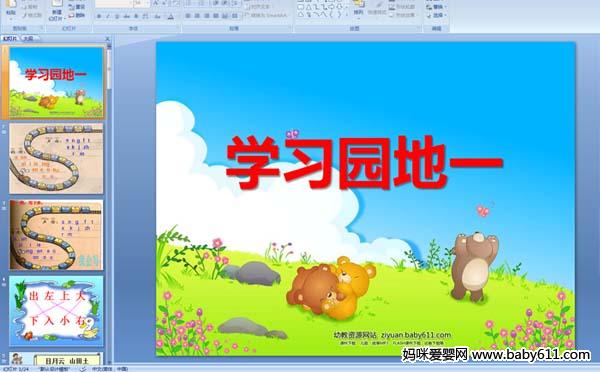The image size is (600, 372).
Task: Click the ziyuan.baby611.com text on the slide
Action: 416,335
